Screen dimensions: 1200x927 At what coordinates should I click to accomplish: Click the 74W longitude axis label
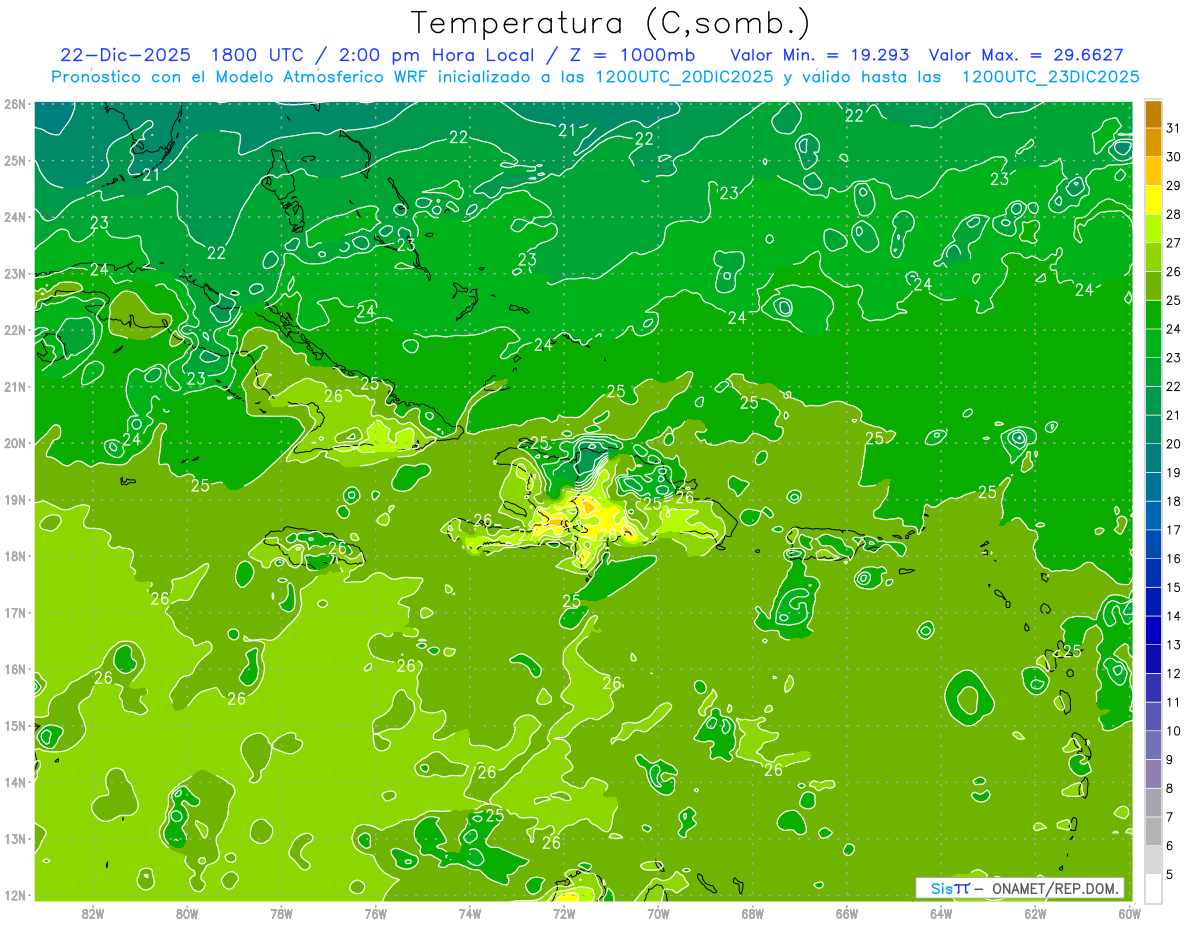pos(470,914)
